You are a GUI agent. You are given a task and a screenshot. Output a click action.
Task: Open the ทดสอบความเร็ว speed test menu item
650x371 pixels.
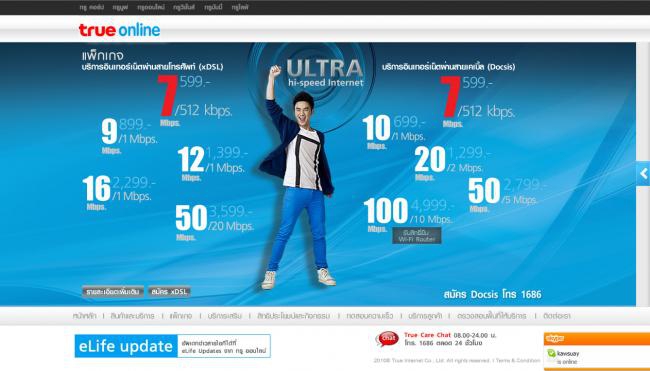click(x=370, y=316)
